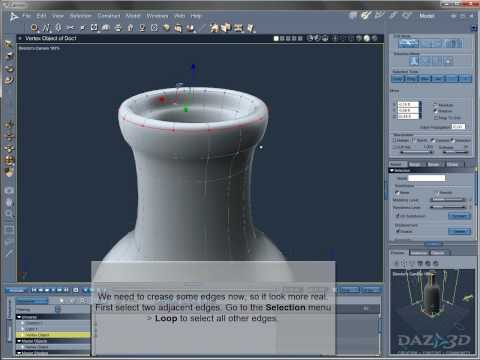
Task: Adjust the Modeling Level slider
Action: (448, 200)
